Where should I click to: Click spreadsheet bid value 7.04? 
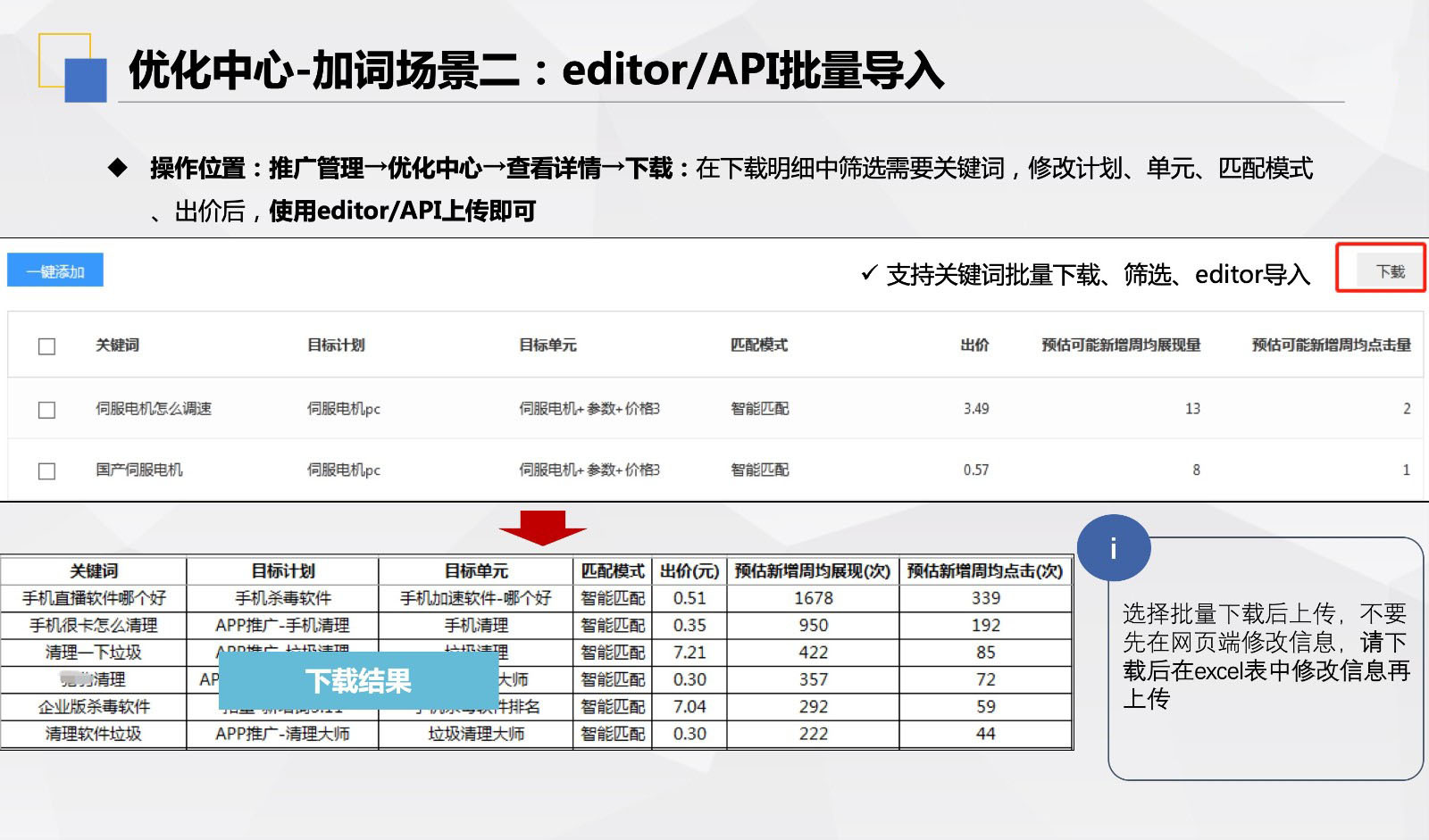(689, 707)
